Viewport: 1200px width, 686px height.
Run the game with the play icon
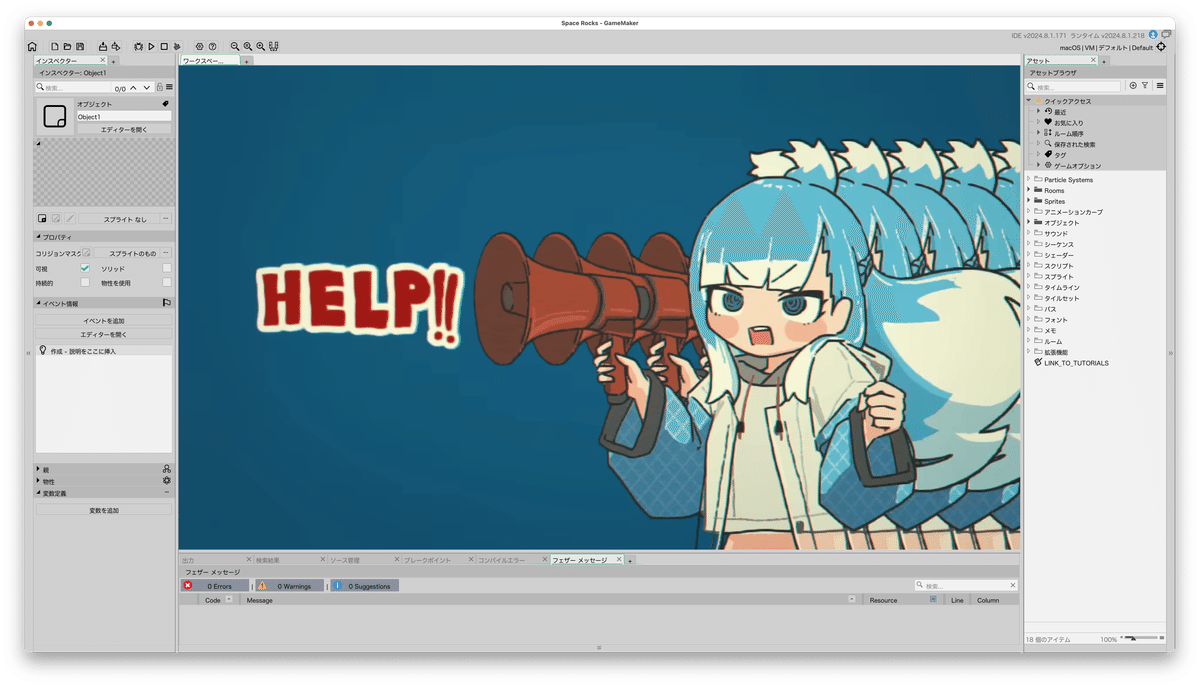pyautogui.click(x=151, y=46)
